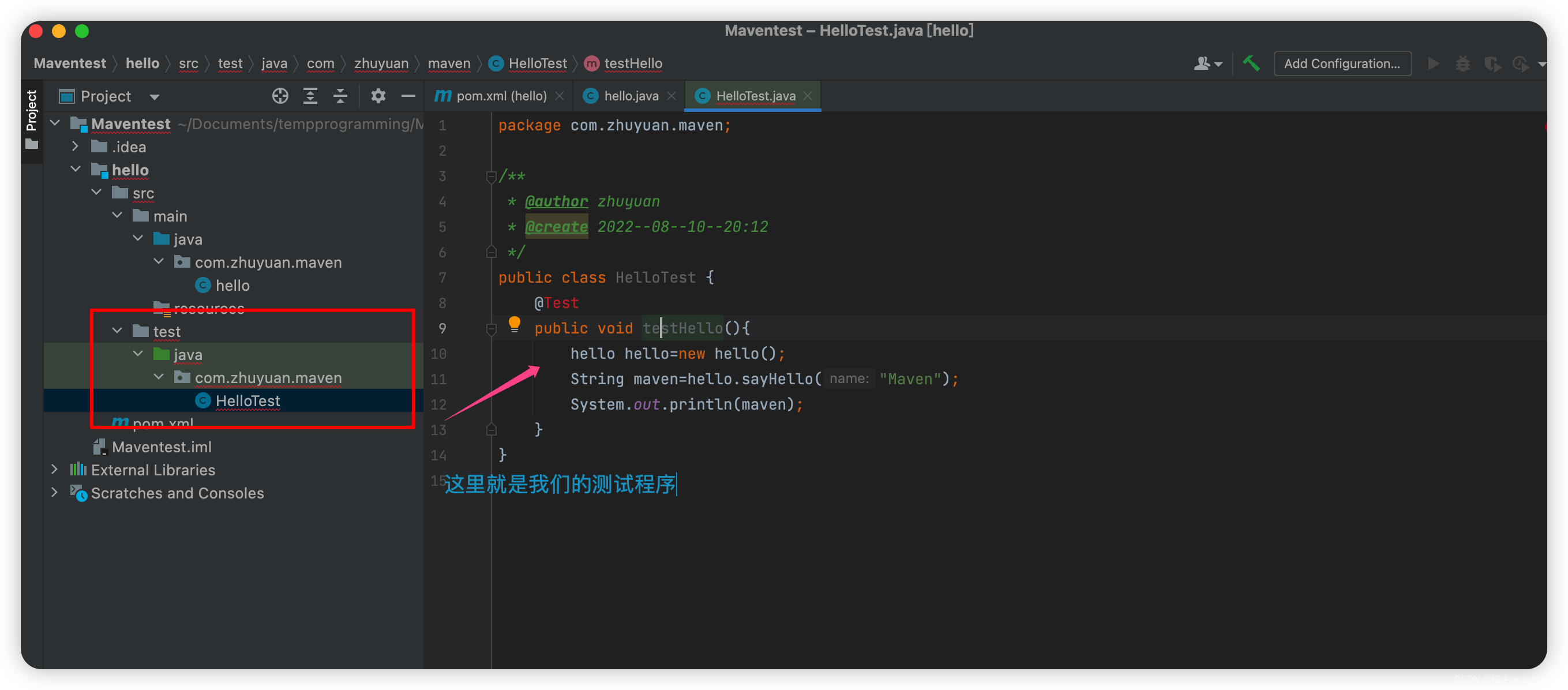This screenshot has height=690, width=1568.
Task: Collapse the src folder
Action: click(96, 192)
